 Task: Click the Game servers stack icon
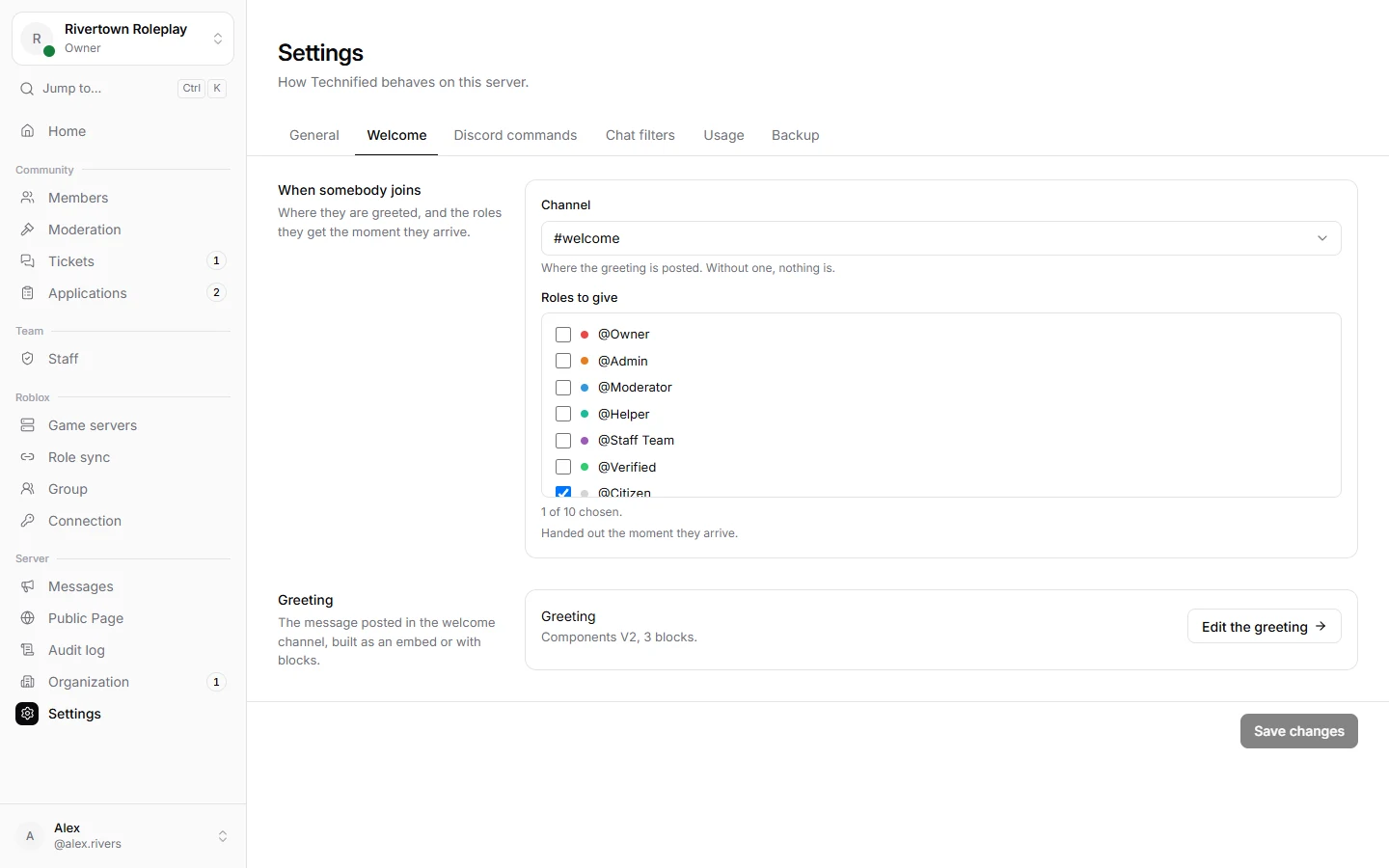28,425
